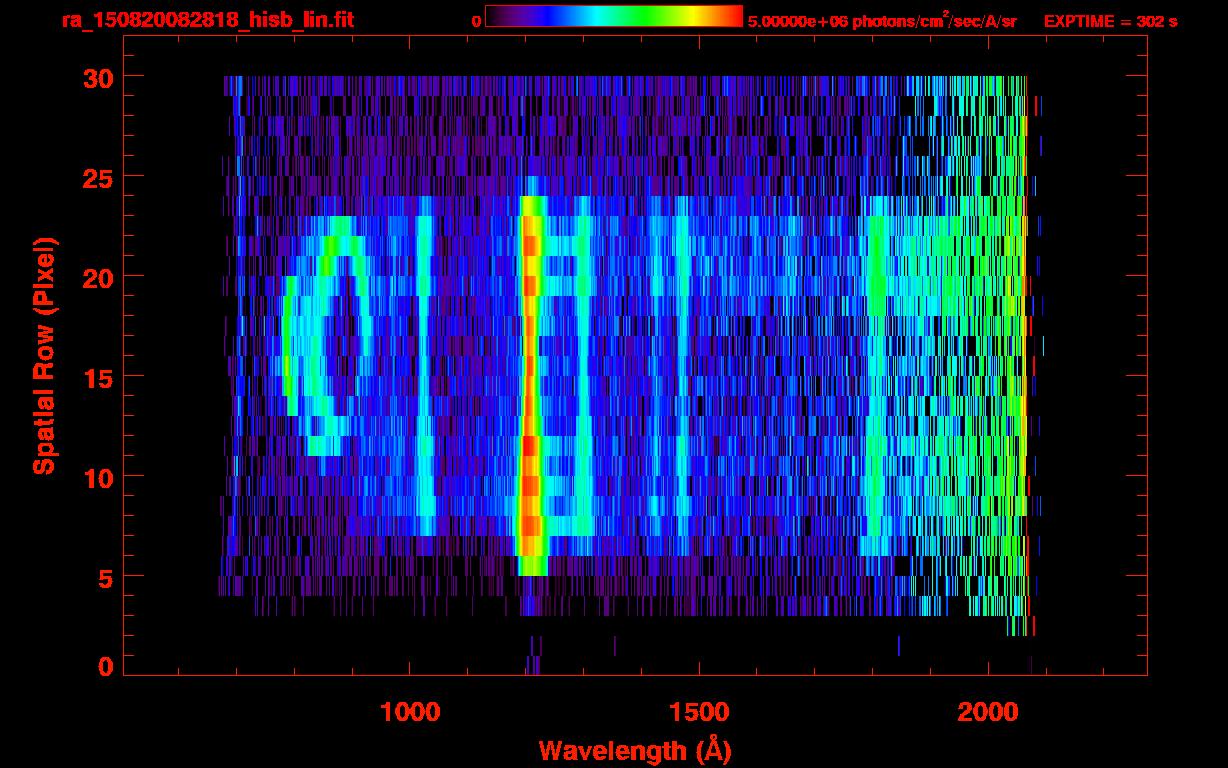Click the 5.00000e+06 photons/cm²/sec/Å/sr label

tap(882, 21)
